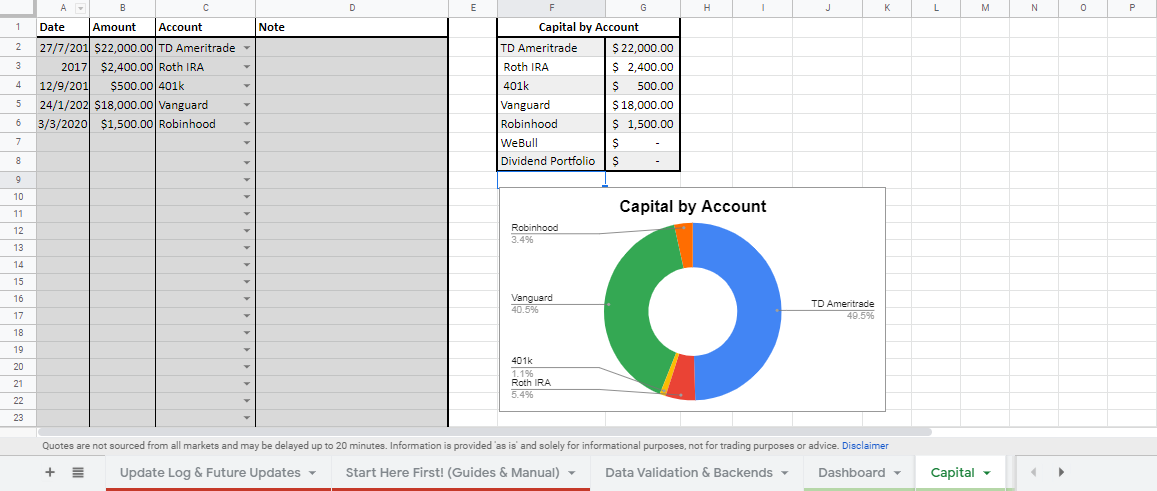Select the Capital by Account table header
The height and width of the screenshot is (491, 1157).
point(589,27)
